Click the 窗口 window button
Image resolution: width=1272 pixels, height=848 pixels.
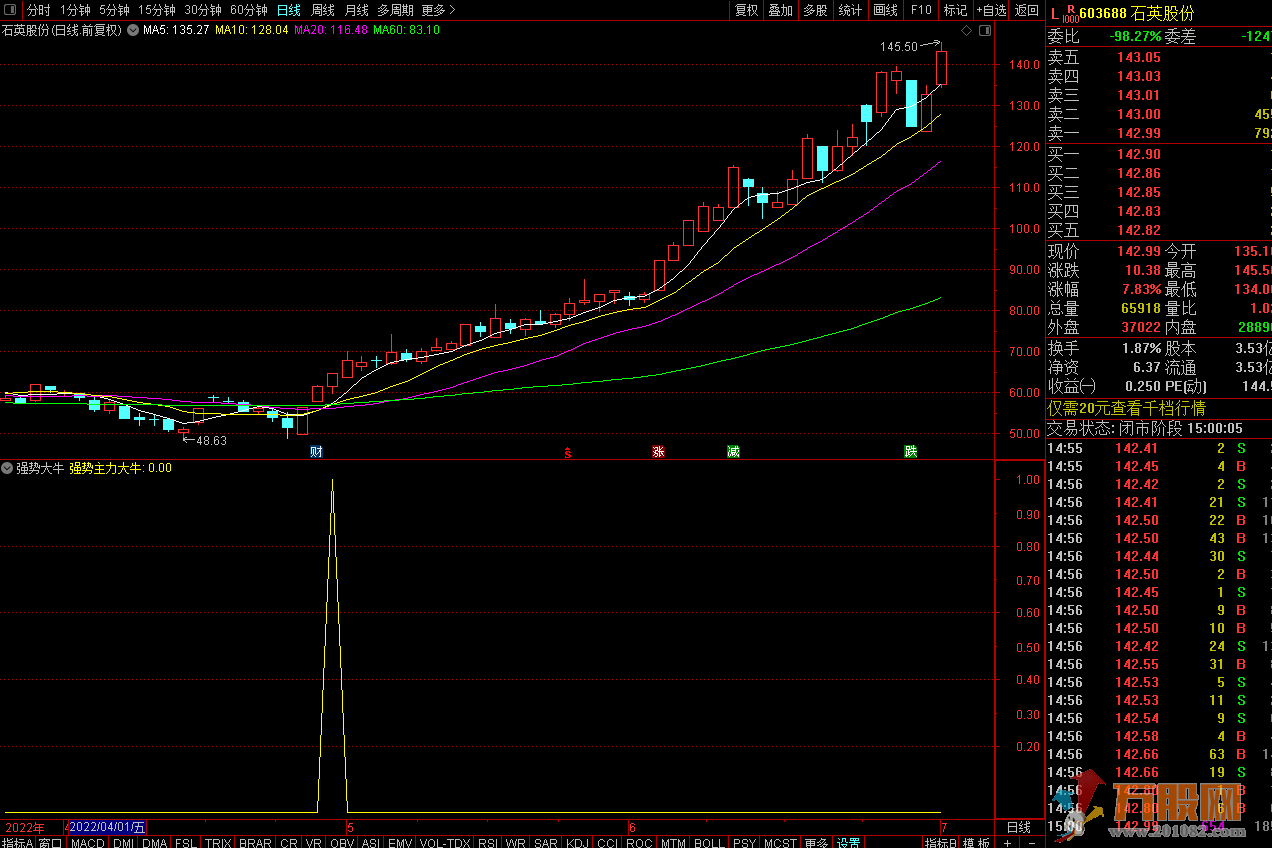point(50,843)
